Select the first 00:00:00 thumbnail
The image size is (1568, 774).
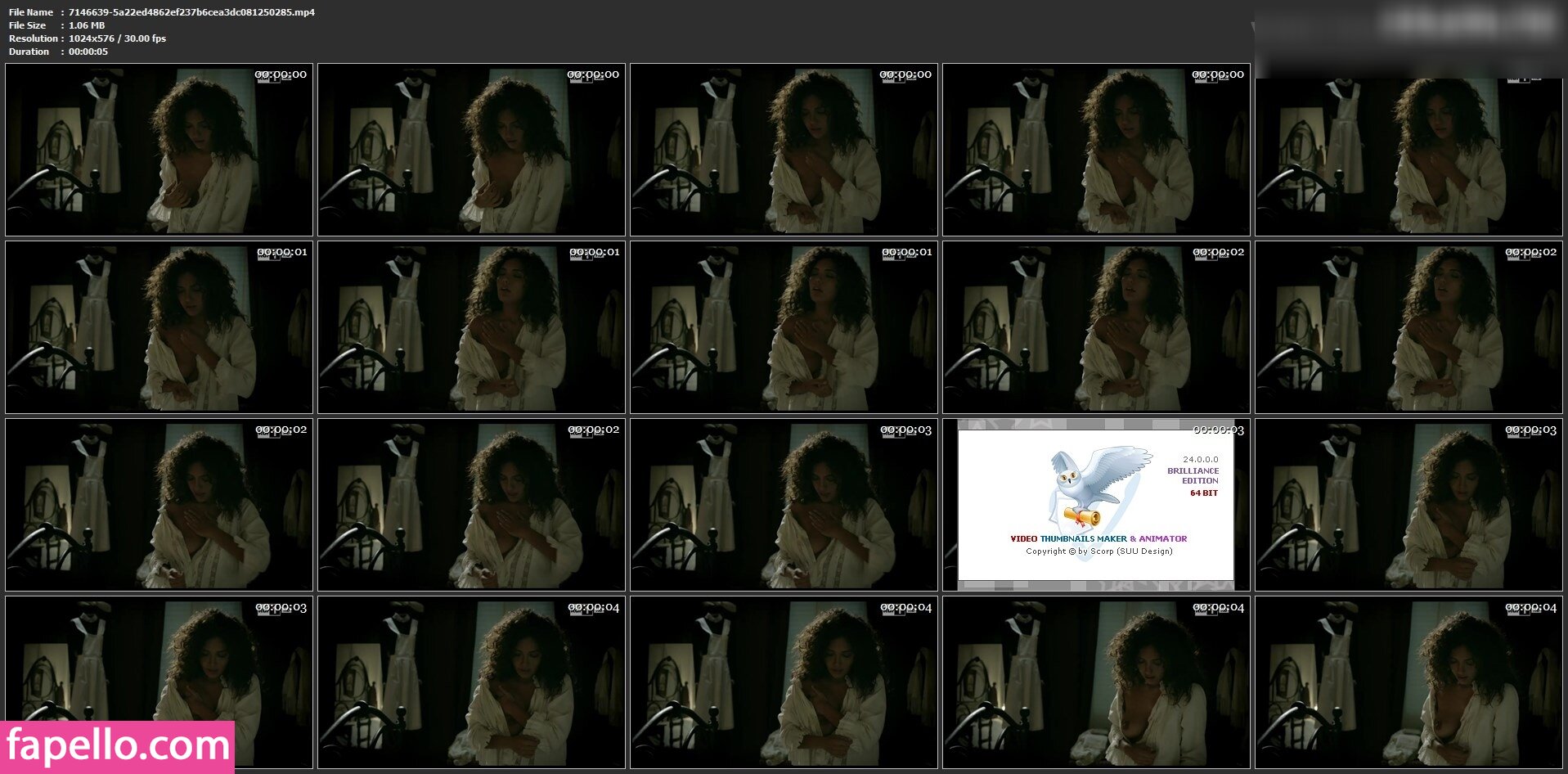pos(159,150)
